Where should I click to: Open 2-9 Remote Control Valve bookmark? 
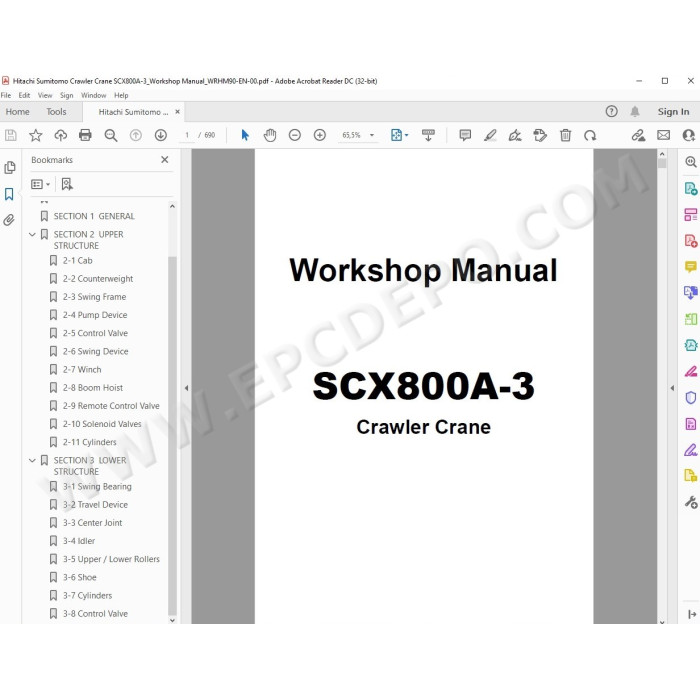tap(111, 406)
